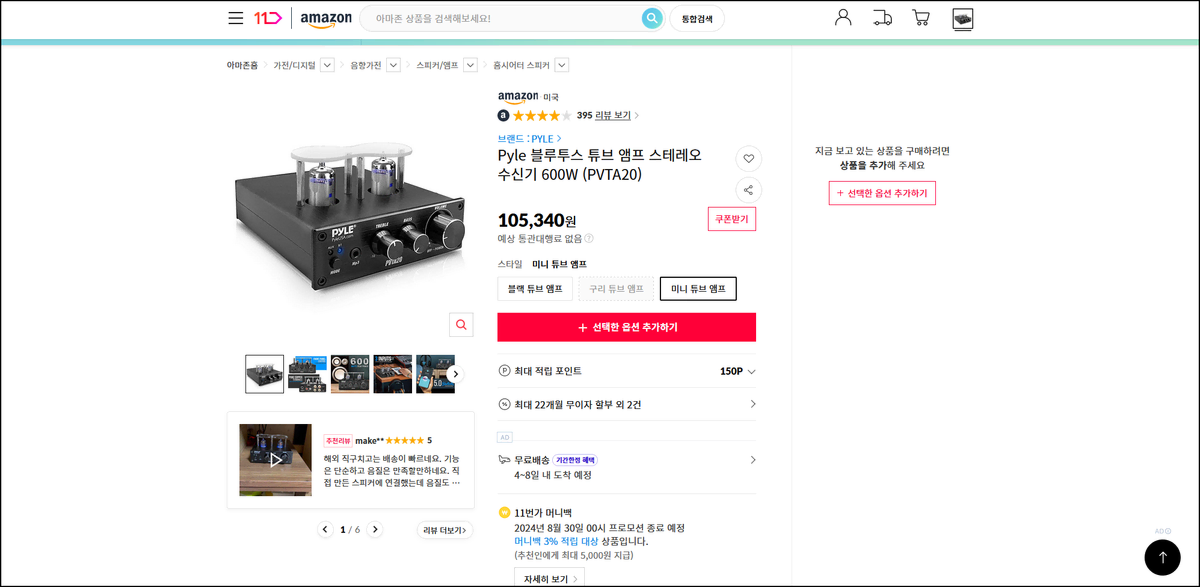Select the 미니 튜브 앰프 style option
The width and height of the screenshot is (1200, 587).
tap(698, 289)
